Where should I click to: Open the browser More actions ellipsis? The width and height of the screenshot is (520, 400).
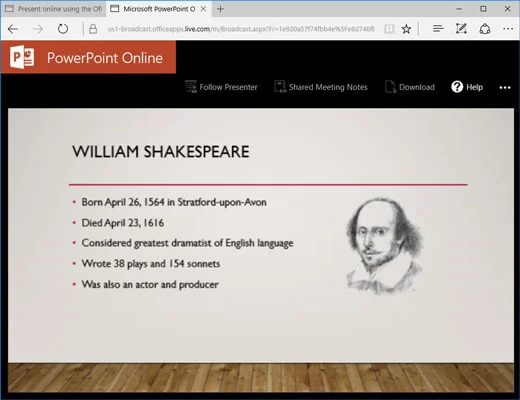click(x=508, y=29)
